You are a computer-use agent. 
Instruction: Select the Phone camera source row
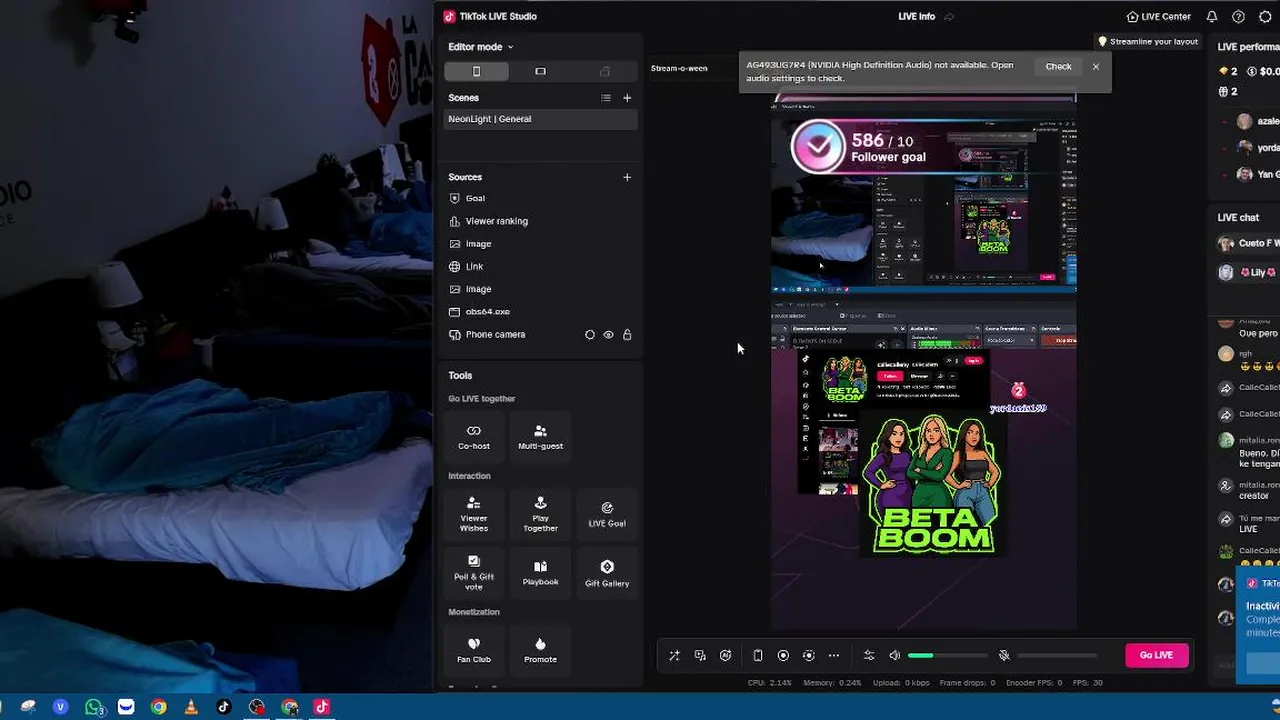540,335
